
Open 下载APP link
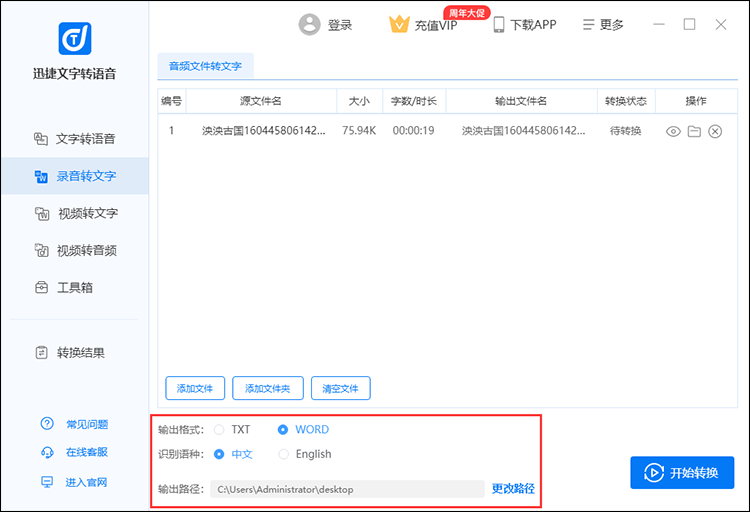point(533,25)
